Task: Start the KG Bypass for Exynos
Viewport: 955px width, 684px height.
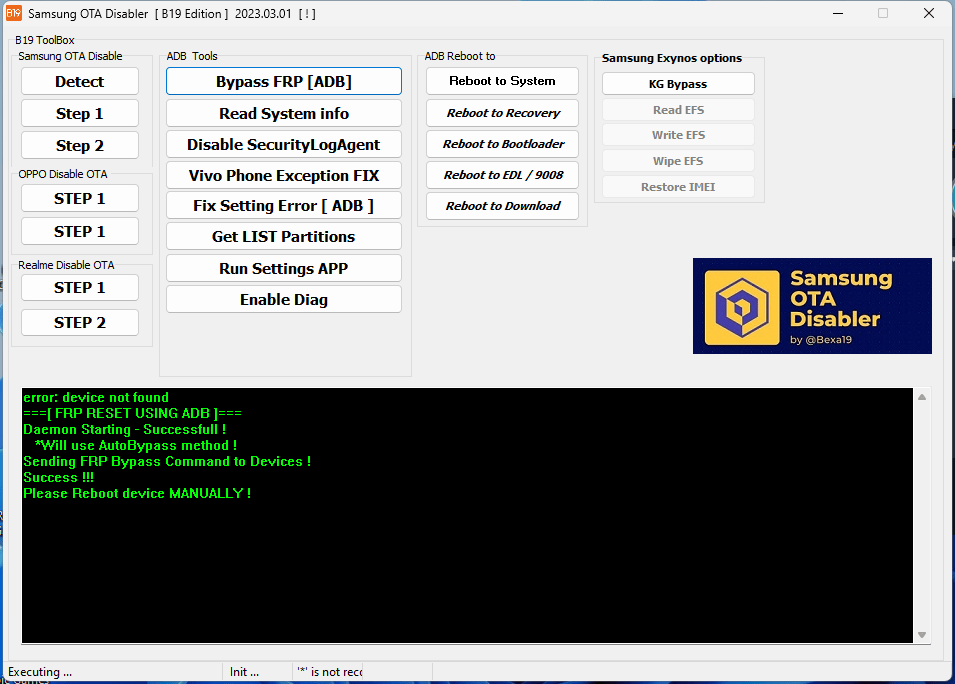Action: pyautogui.click(x=678, y=84)
